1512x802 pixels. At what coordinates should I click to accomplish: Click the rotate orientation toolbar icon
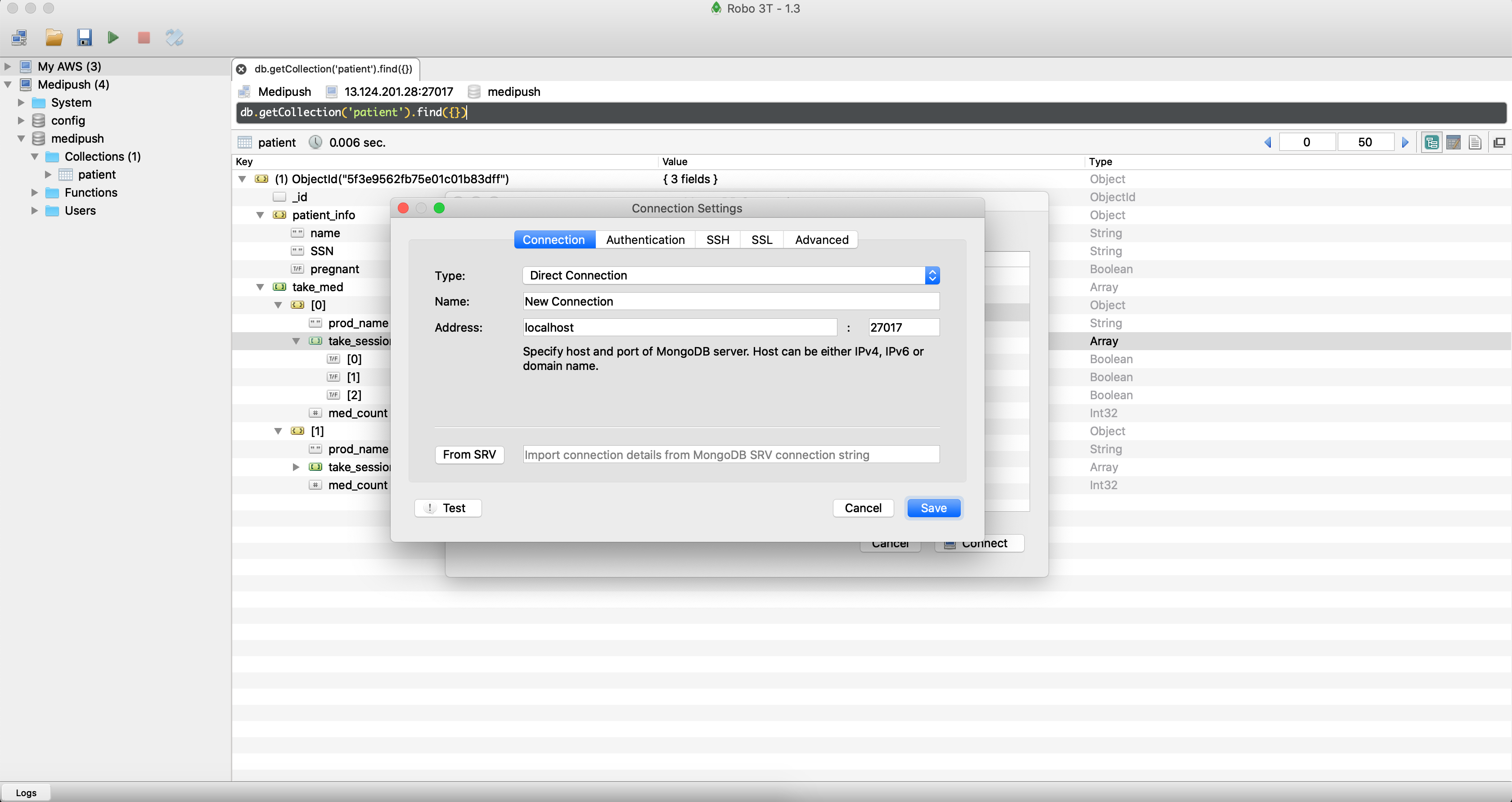click(174, 38)
